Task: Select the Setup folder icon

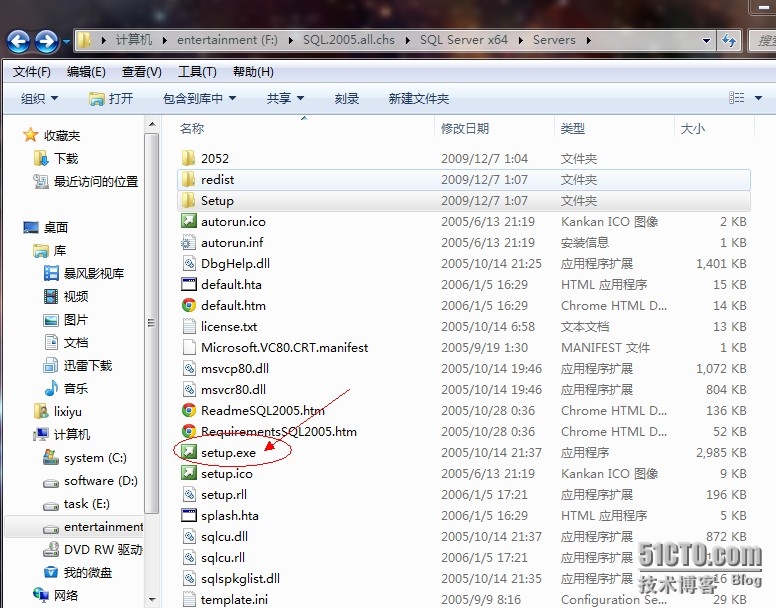Action: coord(189,200)
